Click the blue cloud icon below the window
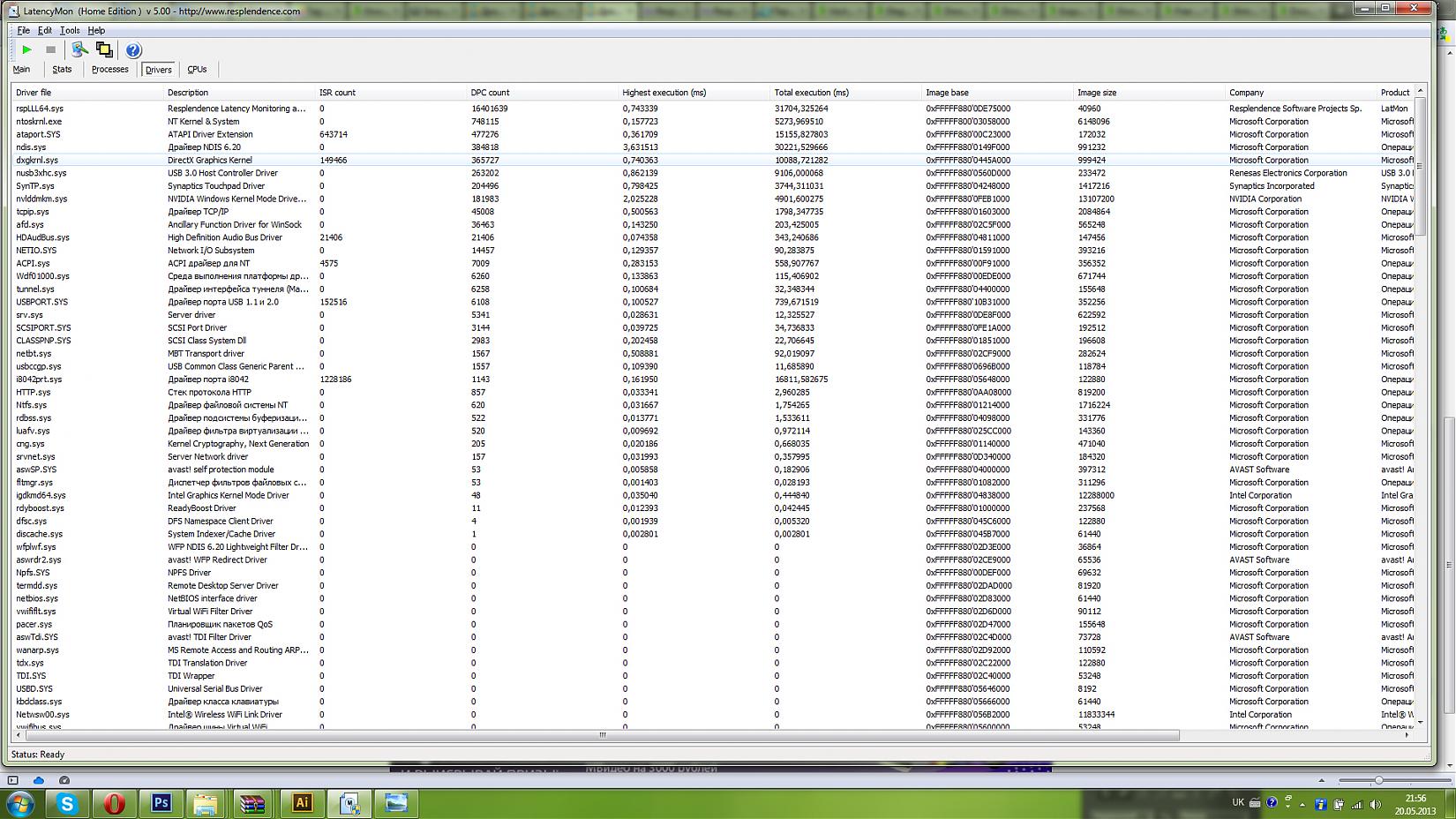 39,780
